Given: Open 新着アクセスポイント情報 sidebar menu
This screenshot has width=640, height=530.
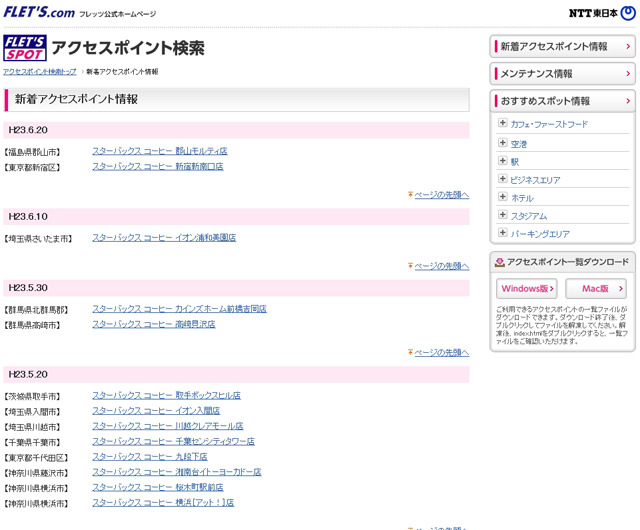Looking at the screenshot, I should 562,47.
